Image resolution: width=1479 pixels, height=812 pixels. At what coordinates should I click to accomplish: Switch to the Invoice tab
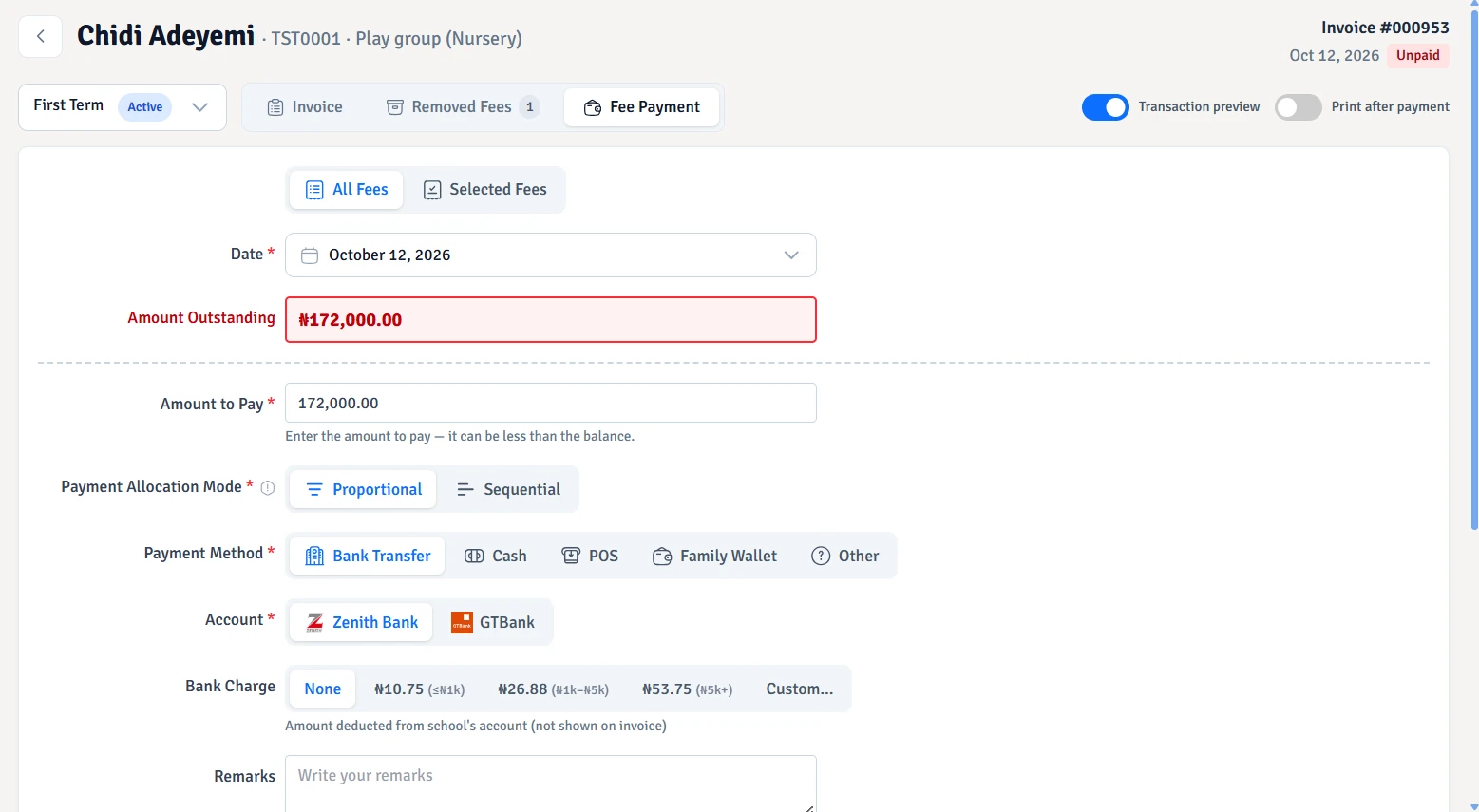click(x=305, y=107)
